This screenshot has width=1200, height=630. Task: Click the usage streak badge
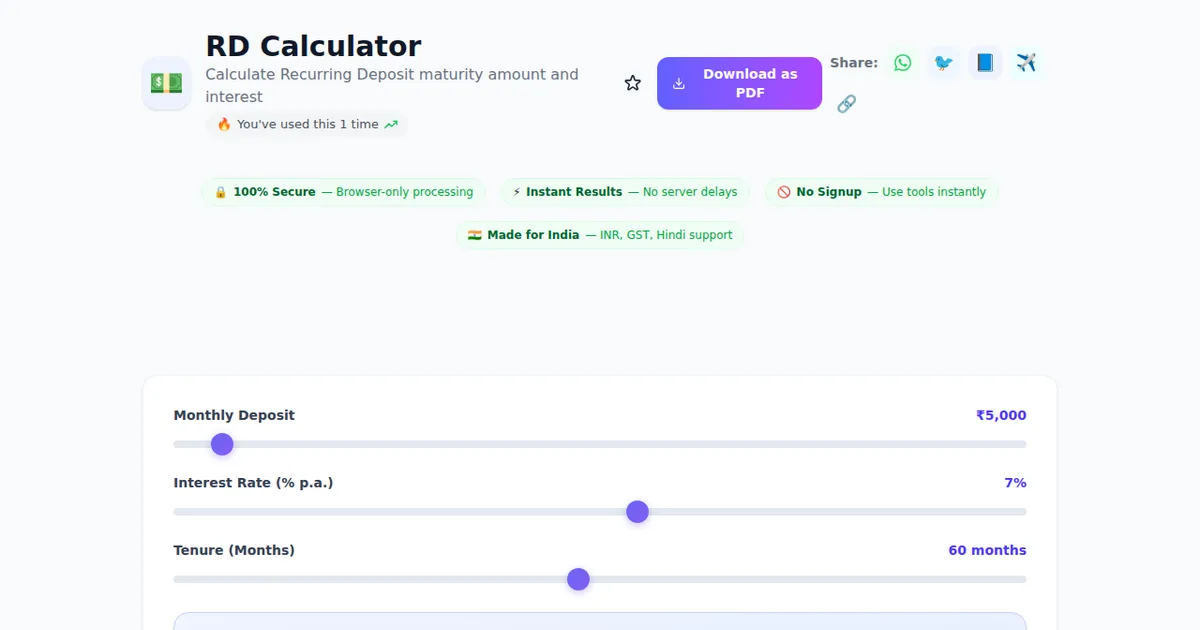point(307,125)
